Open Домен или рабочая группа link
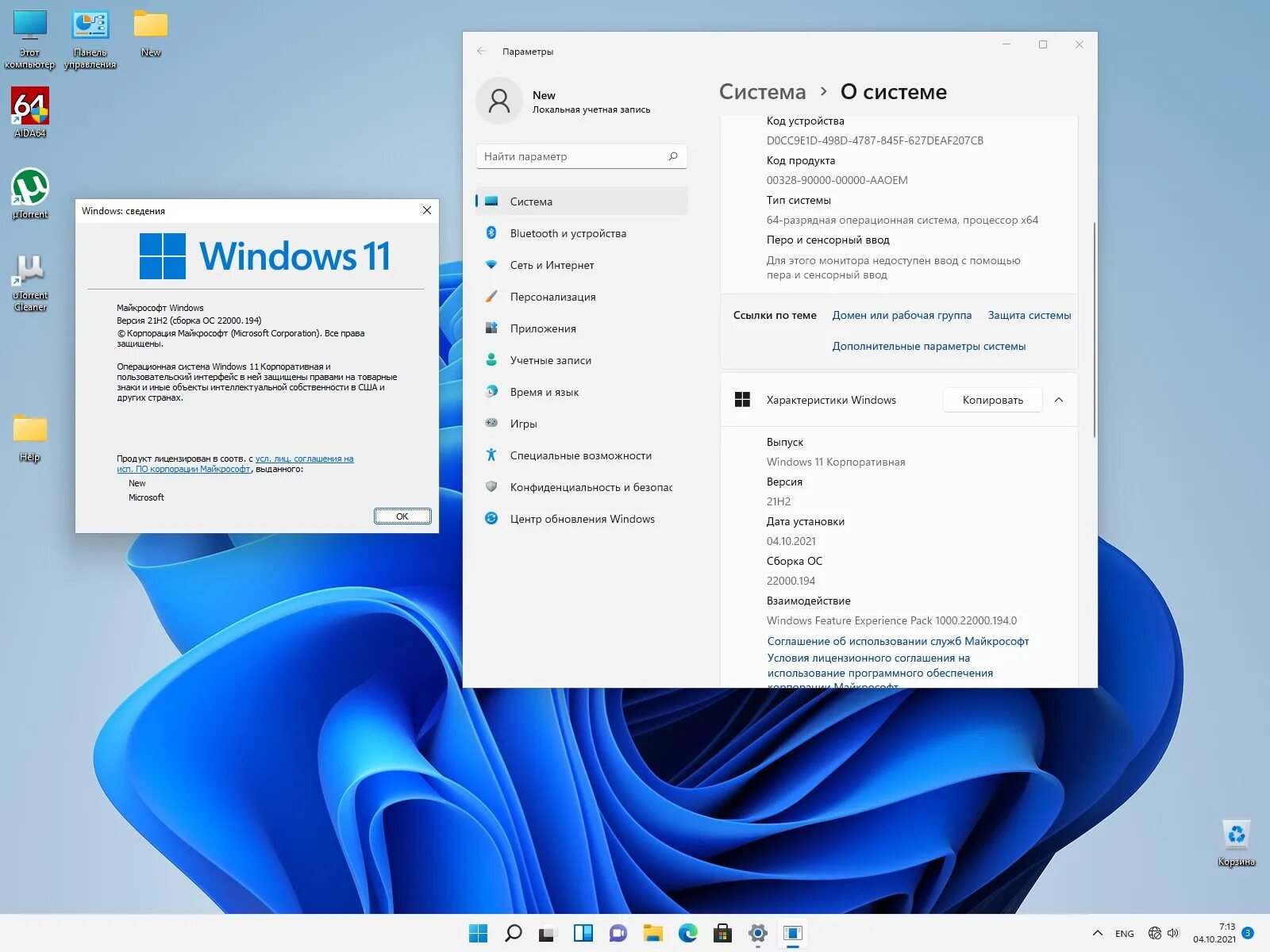This screenshot has height=952, width=1270. click(x=902, y=315)
